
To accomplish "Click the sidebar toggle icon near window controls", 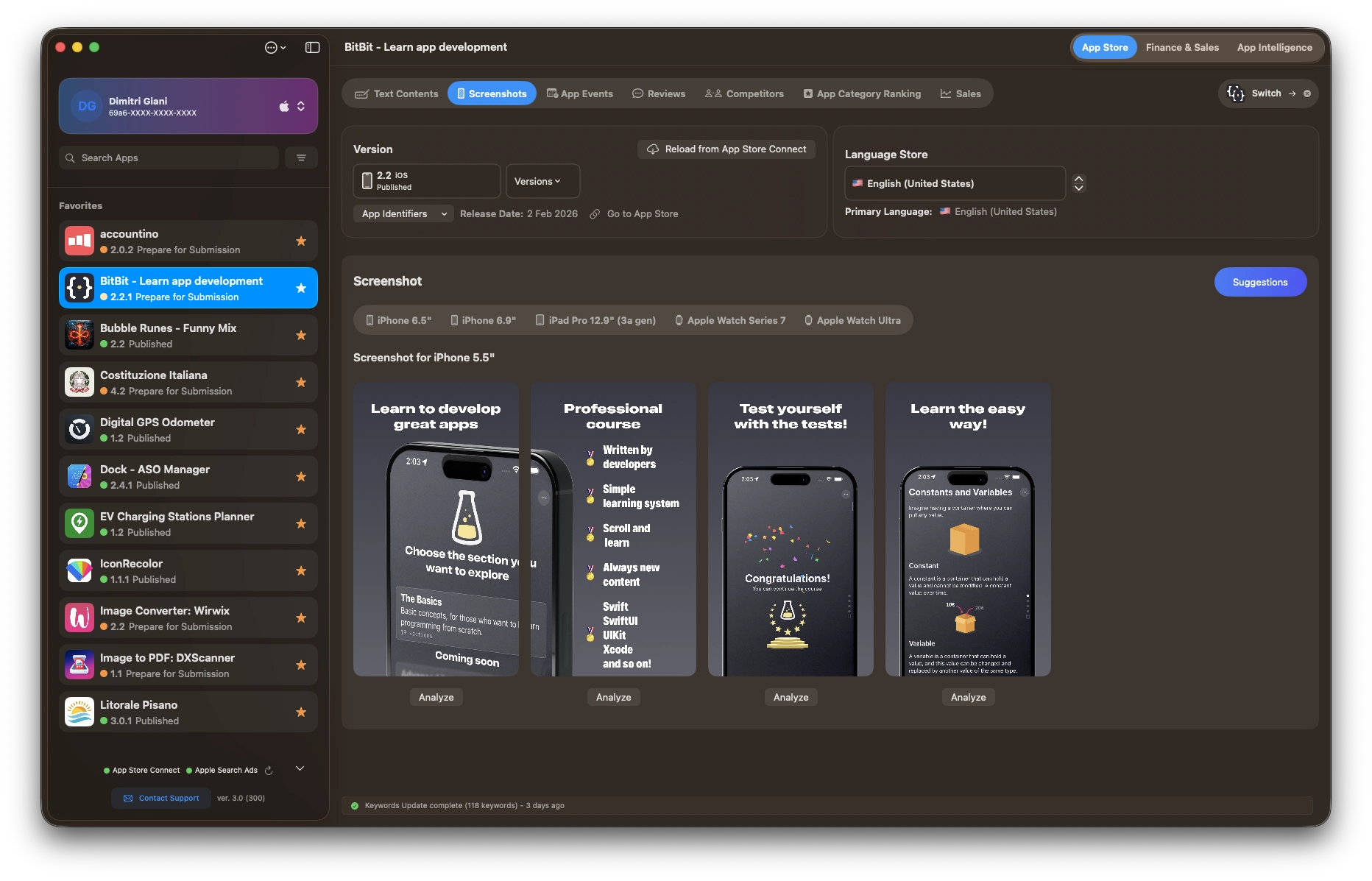I will 312,47.
